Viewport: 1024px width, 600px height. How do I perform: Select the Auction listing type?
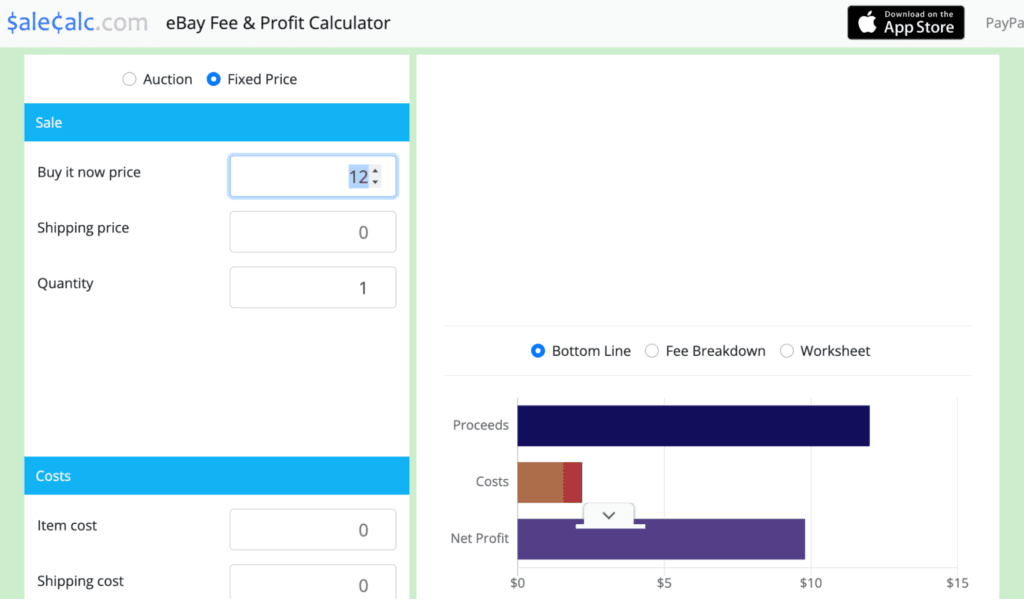click(130, 79)
